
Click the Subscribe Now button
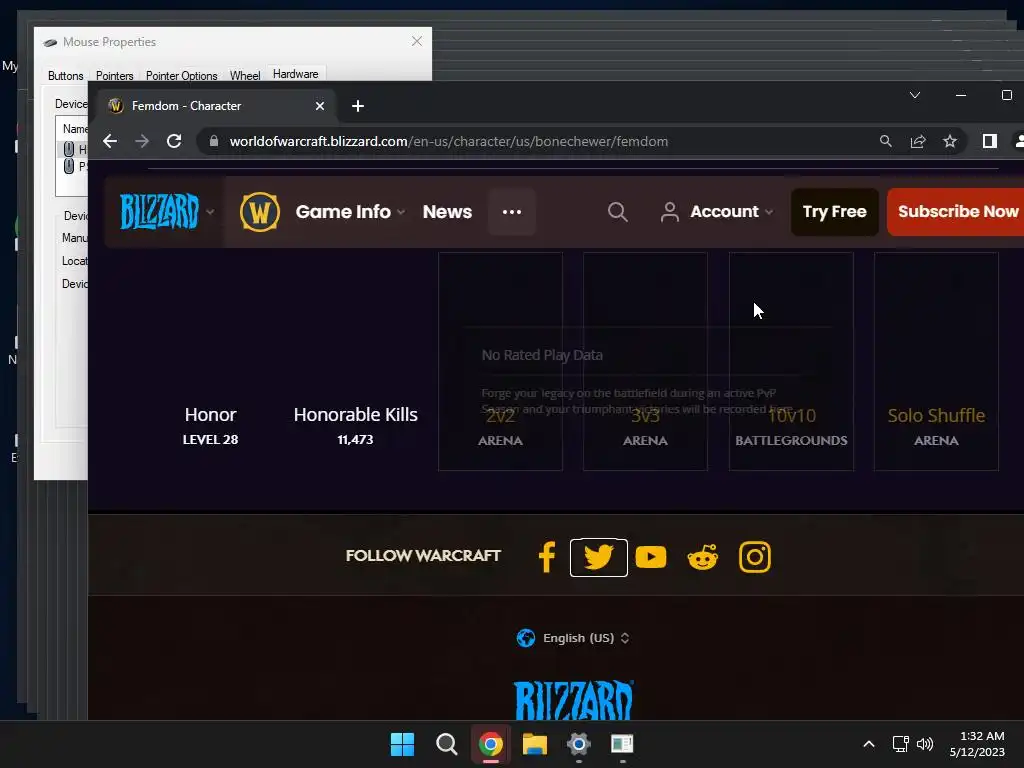point(957,212)
